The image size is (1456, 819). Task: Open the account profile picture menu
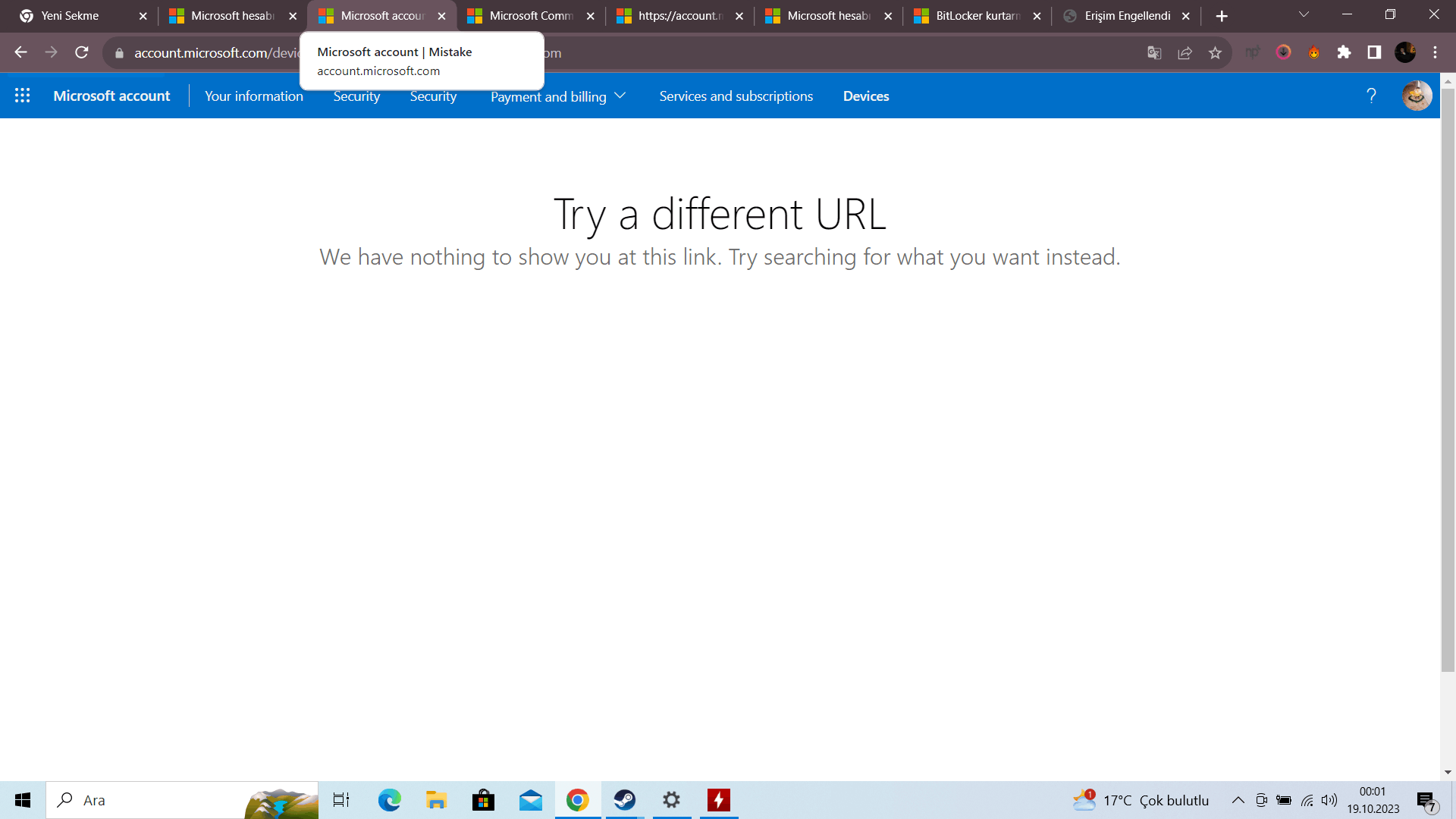click(x=1417, y=96)
